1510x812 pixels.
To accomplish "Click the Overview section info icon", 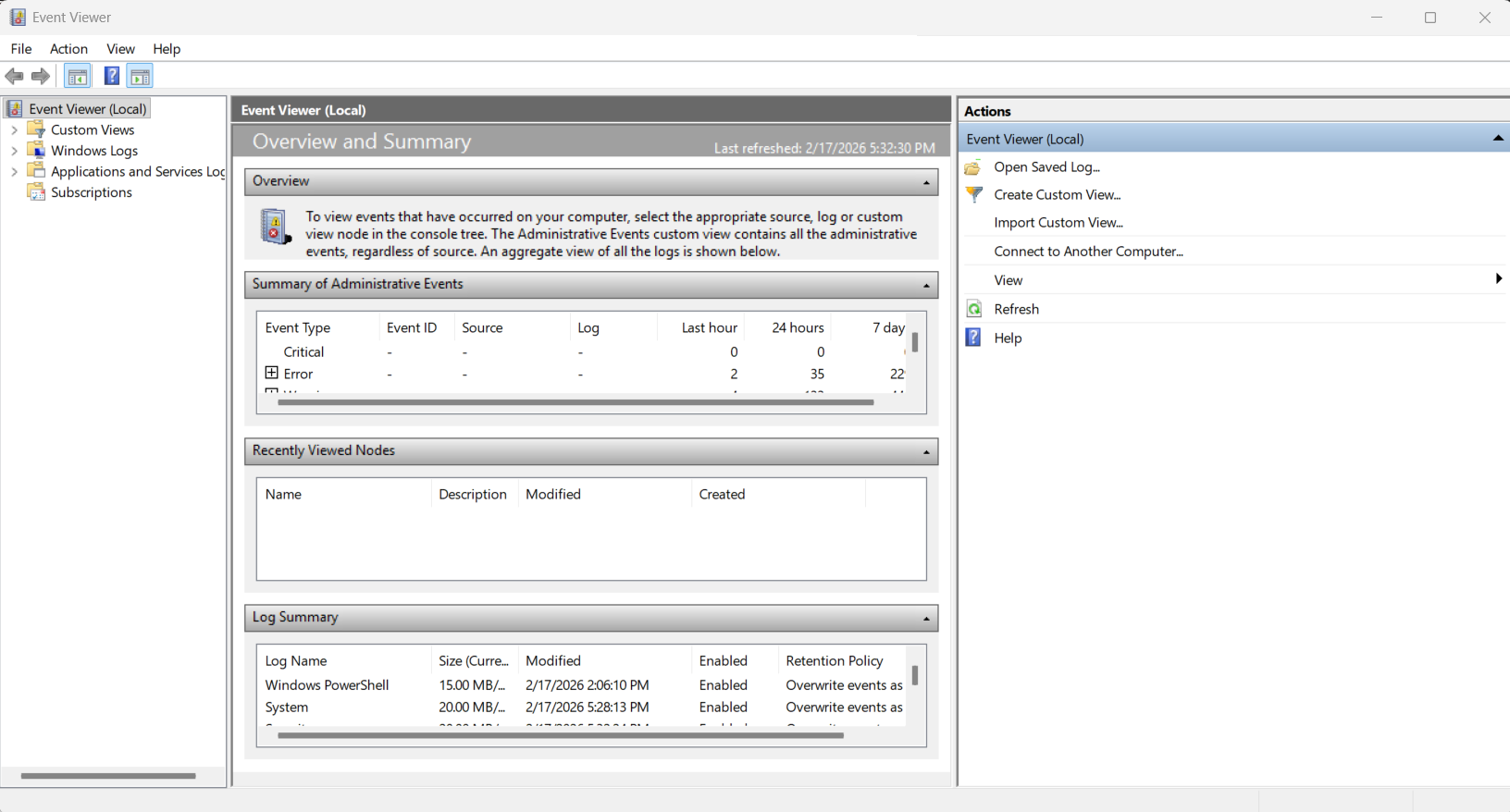I will 275,227.
